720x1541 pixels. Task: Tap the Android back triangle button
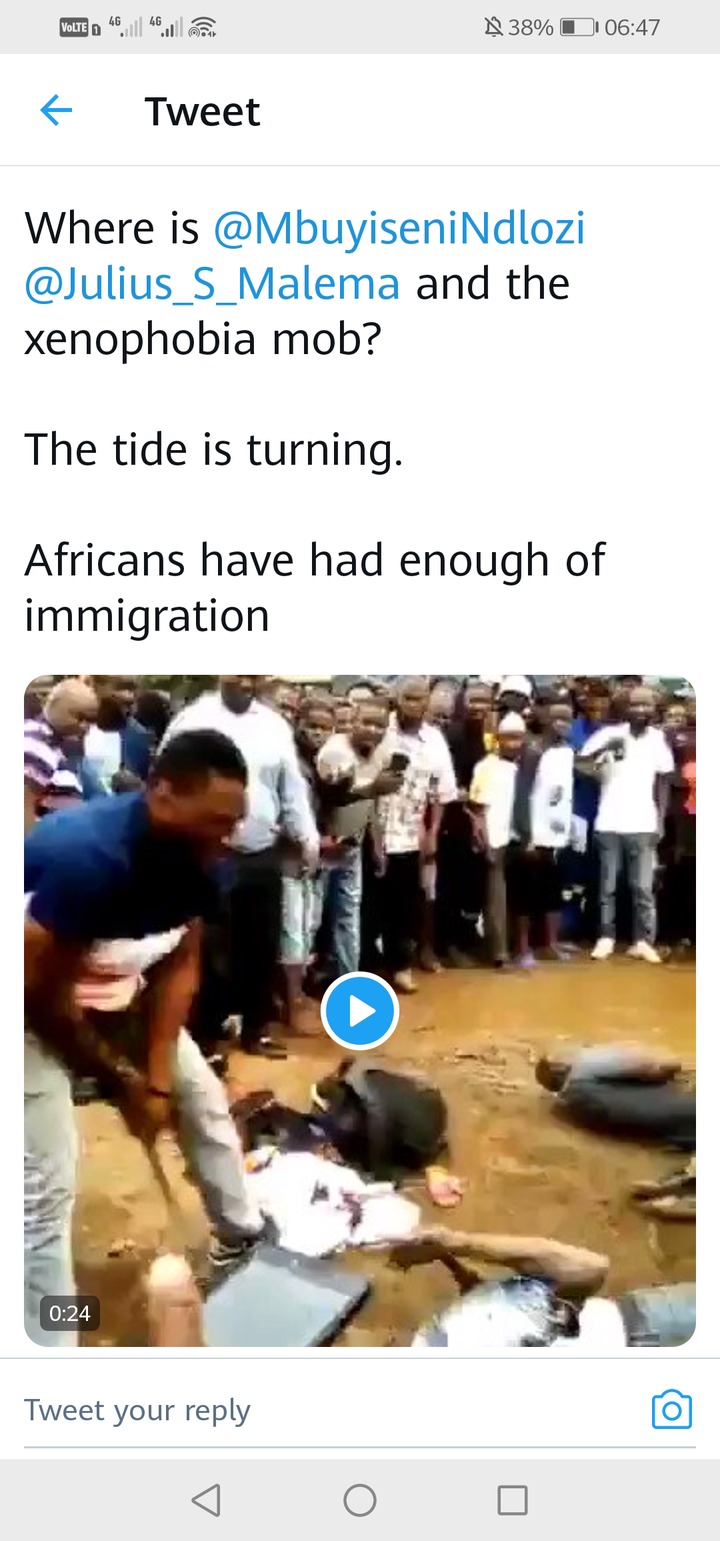pos(206,1499)
